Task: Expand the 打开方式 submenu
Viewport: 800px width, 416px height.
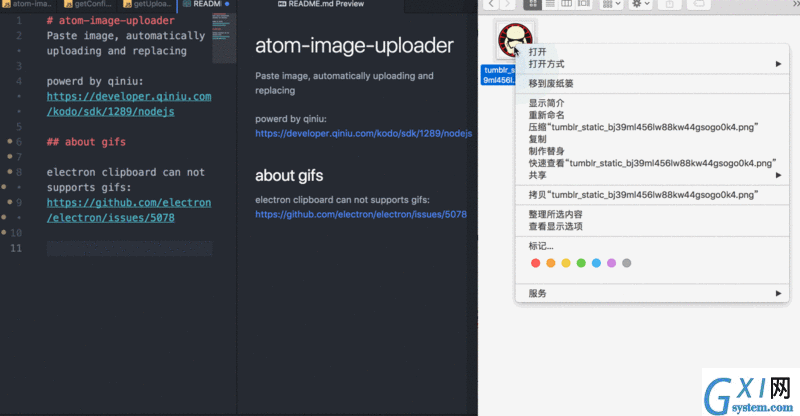Action: click(x=653, y=64)
